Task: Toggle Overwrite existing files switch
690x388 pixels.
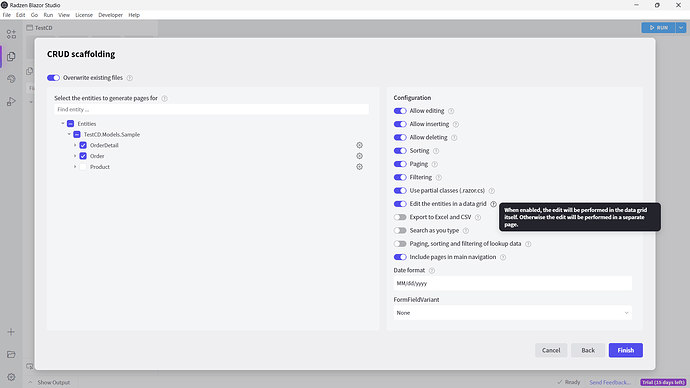Action: coord(53,78)
